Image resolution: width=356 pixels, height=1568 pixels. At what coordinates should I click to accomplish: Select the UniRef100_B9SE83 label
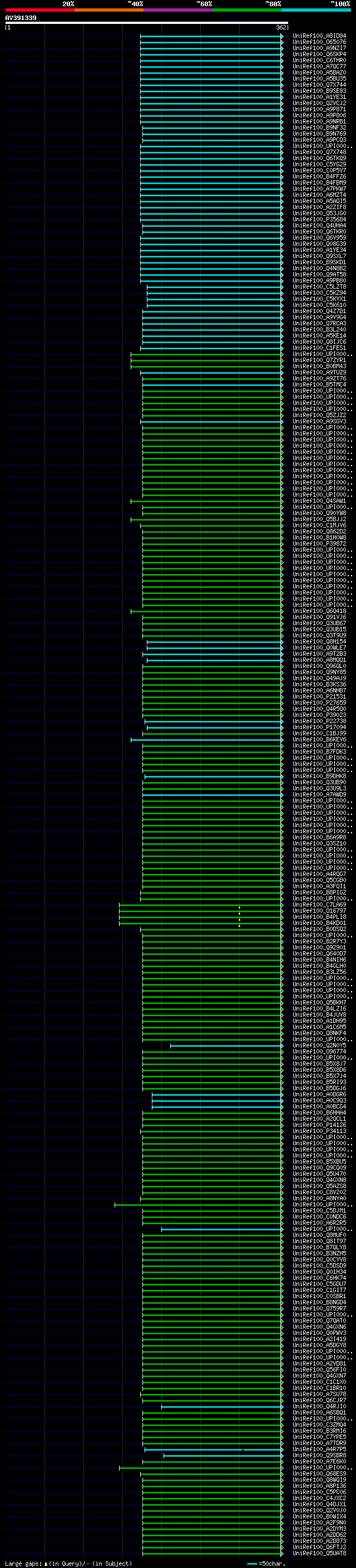(x=319, y=91)
